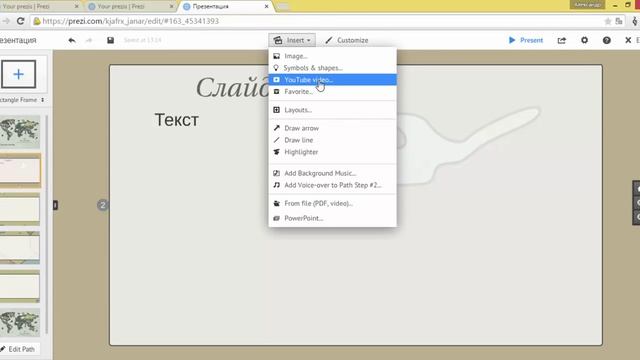Open settings gear icon
Image resolution: width=640 pixels, height=360 pixels.
(x=584, y=40)
